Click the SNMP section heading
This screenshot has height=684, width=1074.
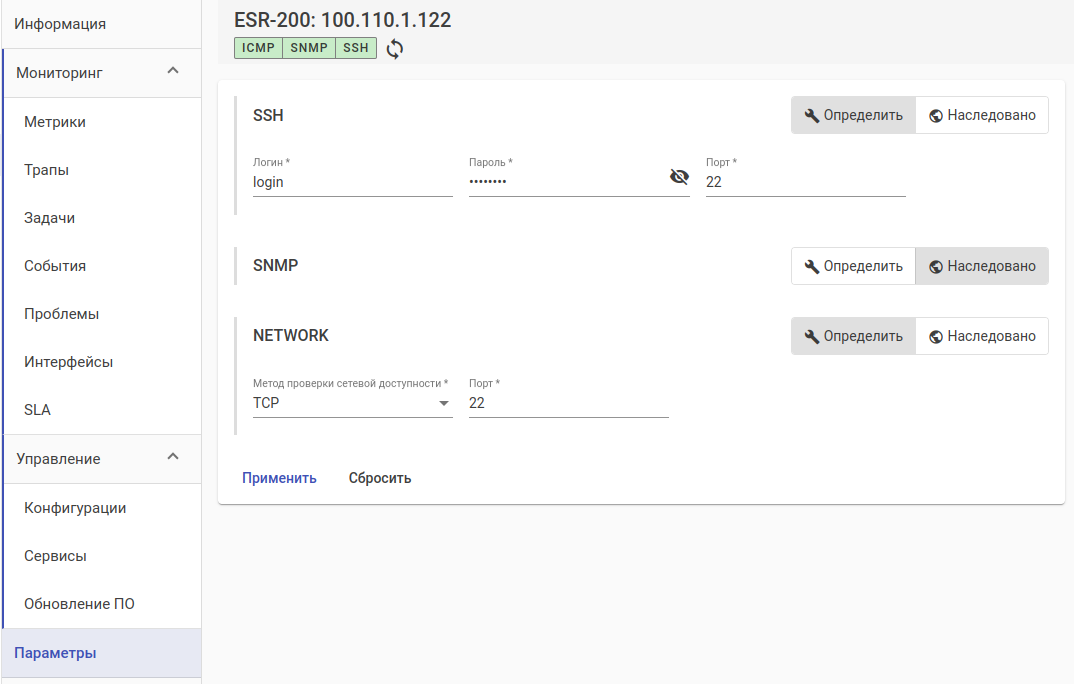click(x=275, y=266)
